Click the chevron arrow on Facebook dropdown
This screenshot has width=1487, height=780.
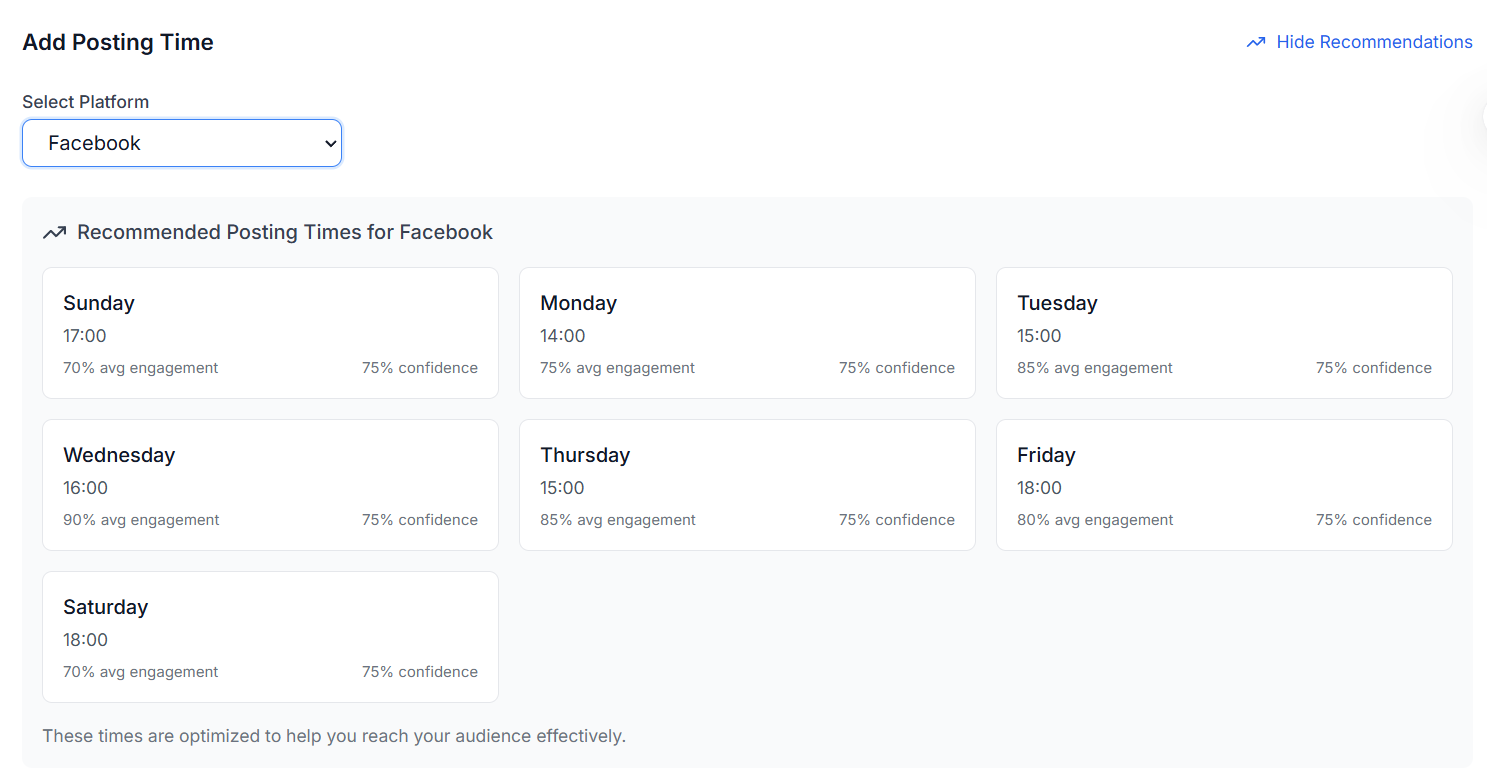331,144
